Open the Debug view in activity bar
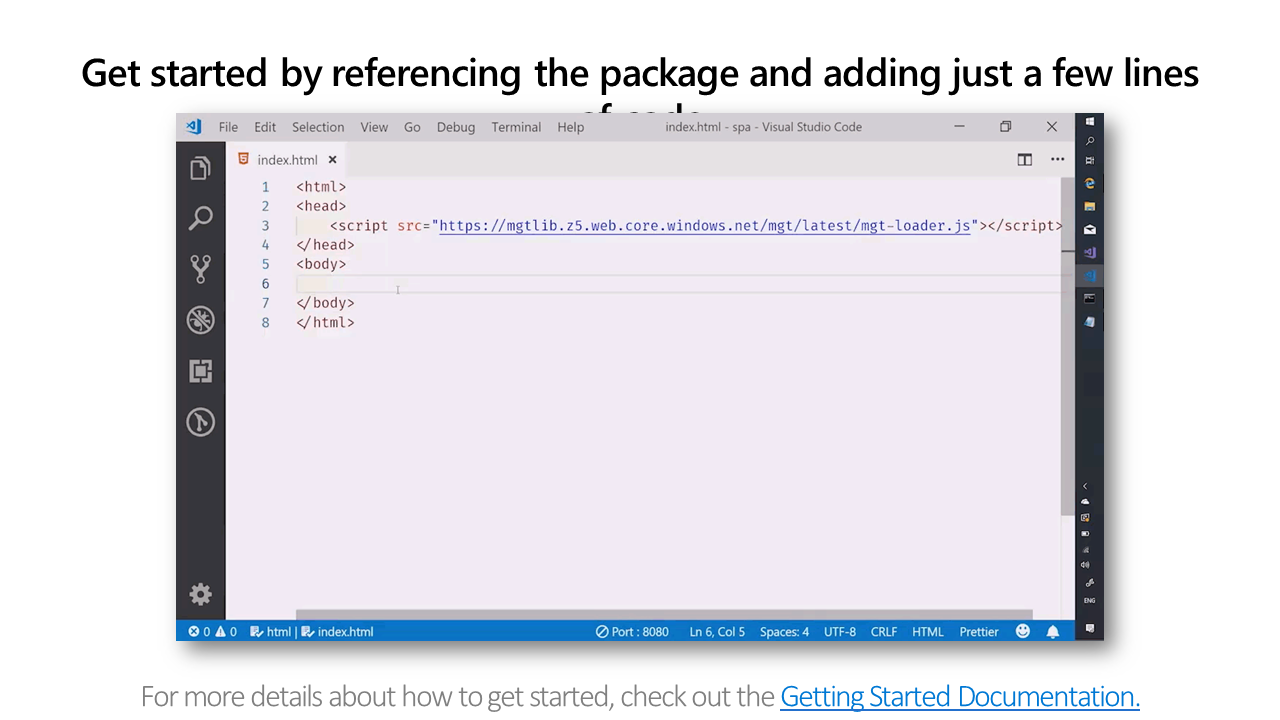The image size is (1280, 720). (201, 320)
